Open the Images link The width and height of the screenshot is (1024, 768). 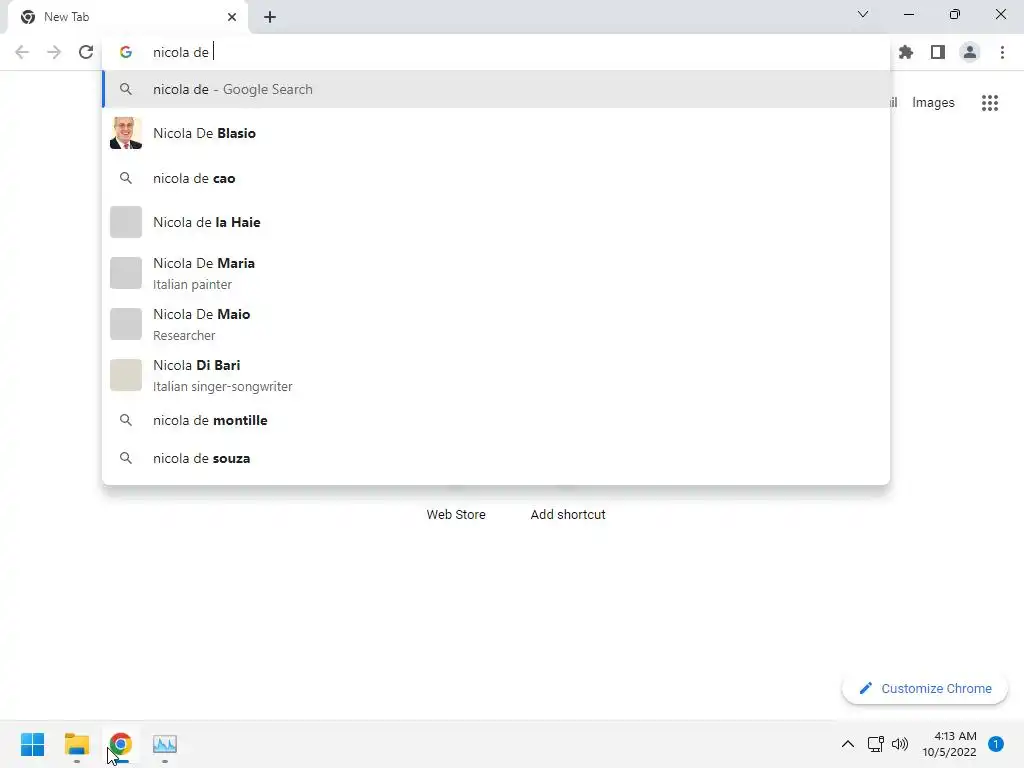pyautogui.click(x=933, y=103)
